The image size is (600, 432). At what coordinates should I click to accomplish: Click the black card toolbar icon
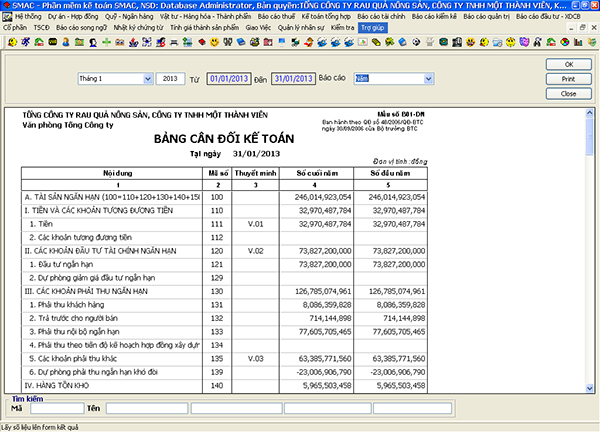52,42
